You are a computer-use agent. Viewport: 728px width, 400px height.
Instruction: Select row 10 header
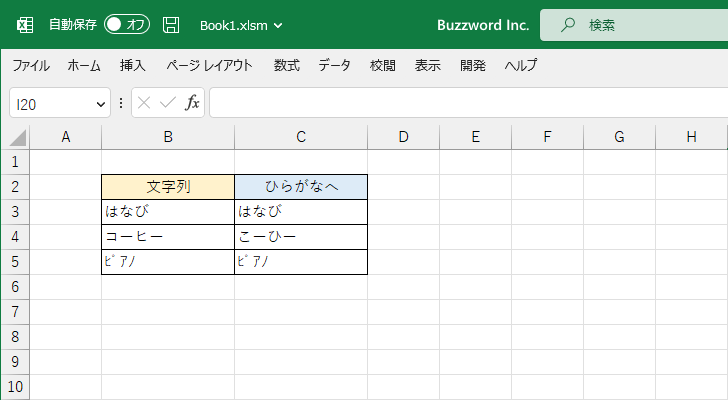[15, 387]
